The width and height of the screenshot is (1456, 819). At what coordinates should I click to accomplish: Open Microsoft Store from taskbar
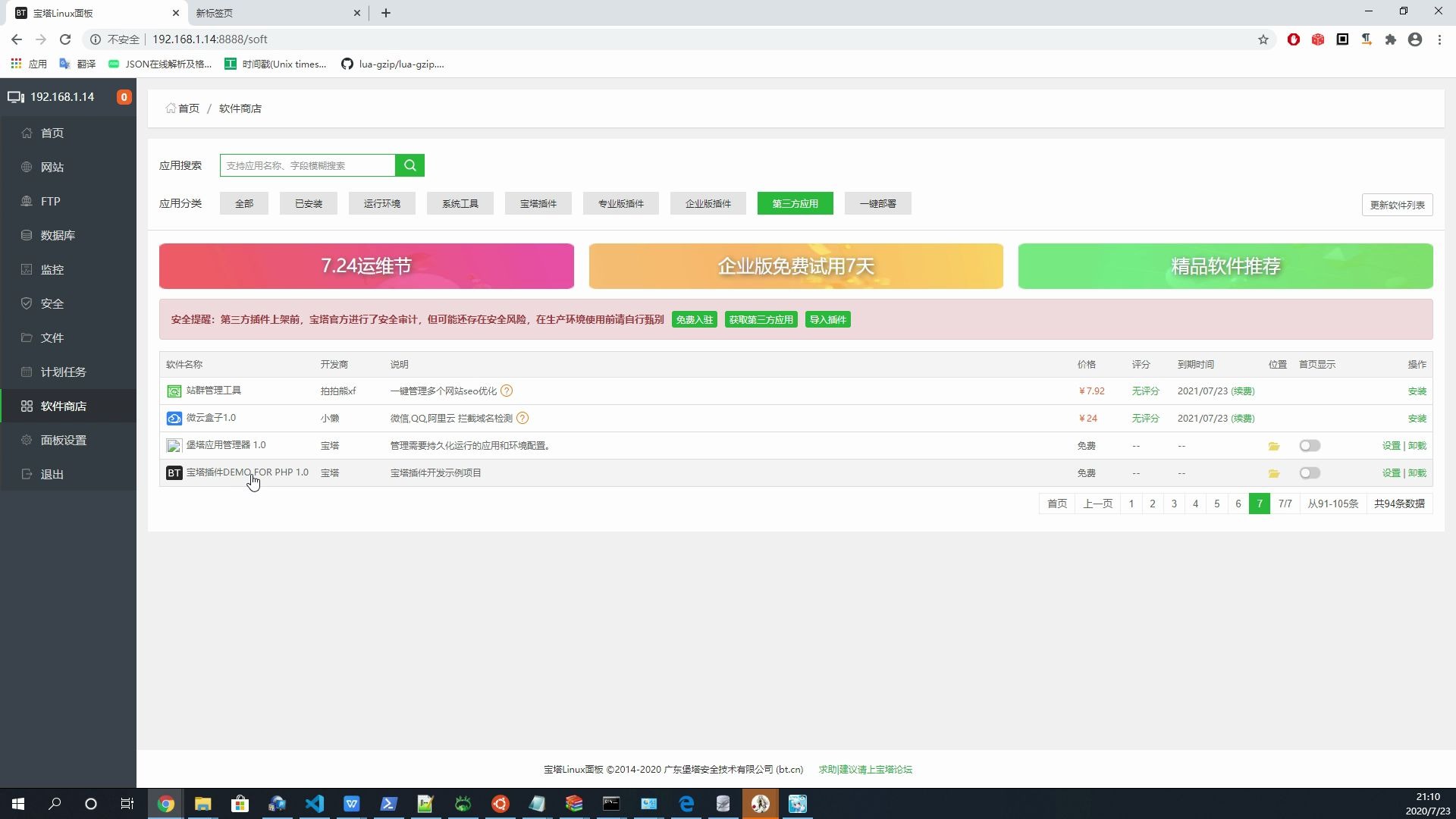click(x=240, y=804)
